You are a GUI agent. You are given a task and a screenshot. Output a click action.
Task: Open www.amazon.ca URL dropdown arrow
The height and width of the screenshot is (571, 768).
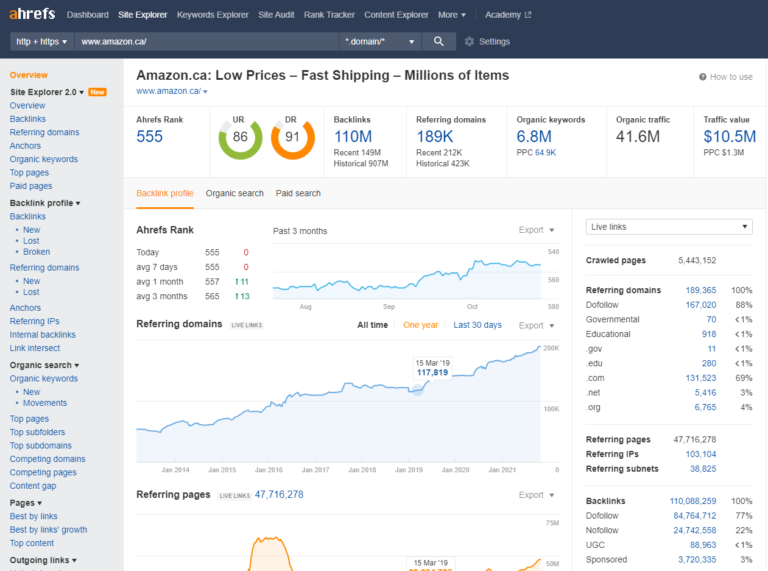(x=205, y=92)
